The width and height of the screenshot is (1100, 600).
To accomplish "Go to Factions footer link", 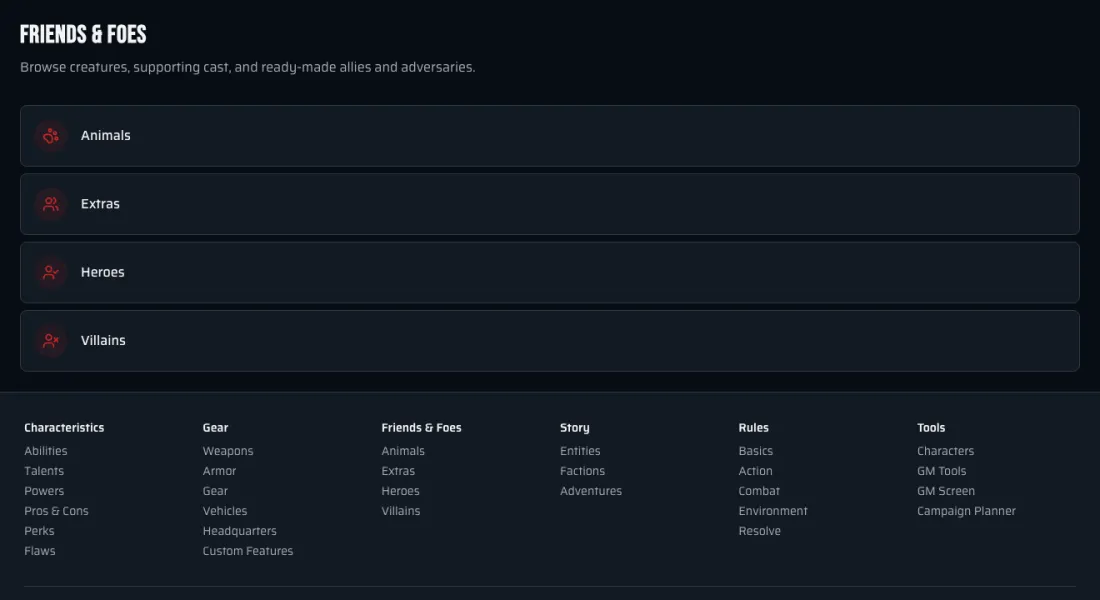I will pyautogui.click(x=582, y=471).
